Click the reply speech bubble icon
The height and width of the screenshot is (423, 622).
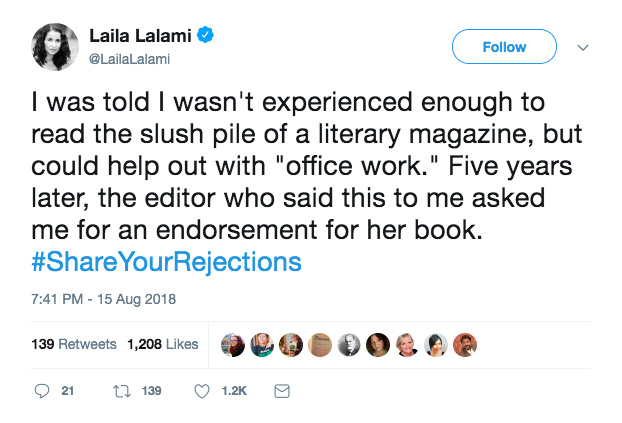pyautogui.click(x=41, y=390)
